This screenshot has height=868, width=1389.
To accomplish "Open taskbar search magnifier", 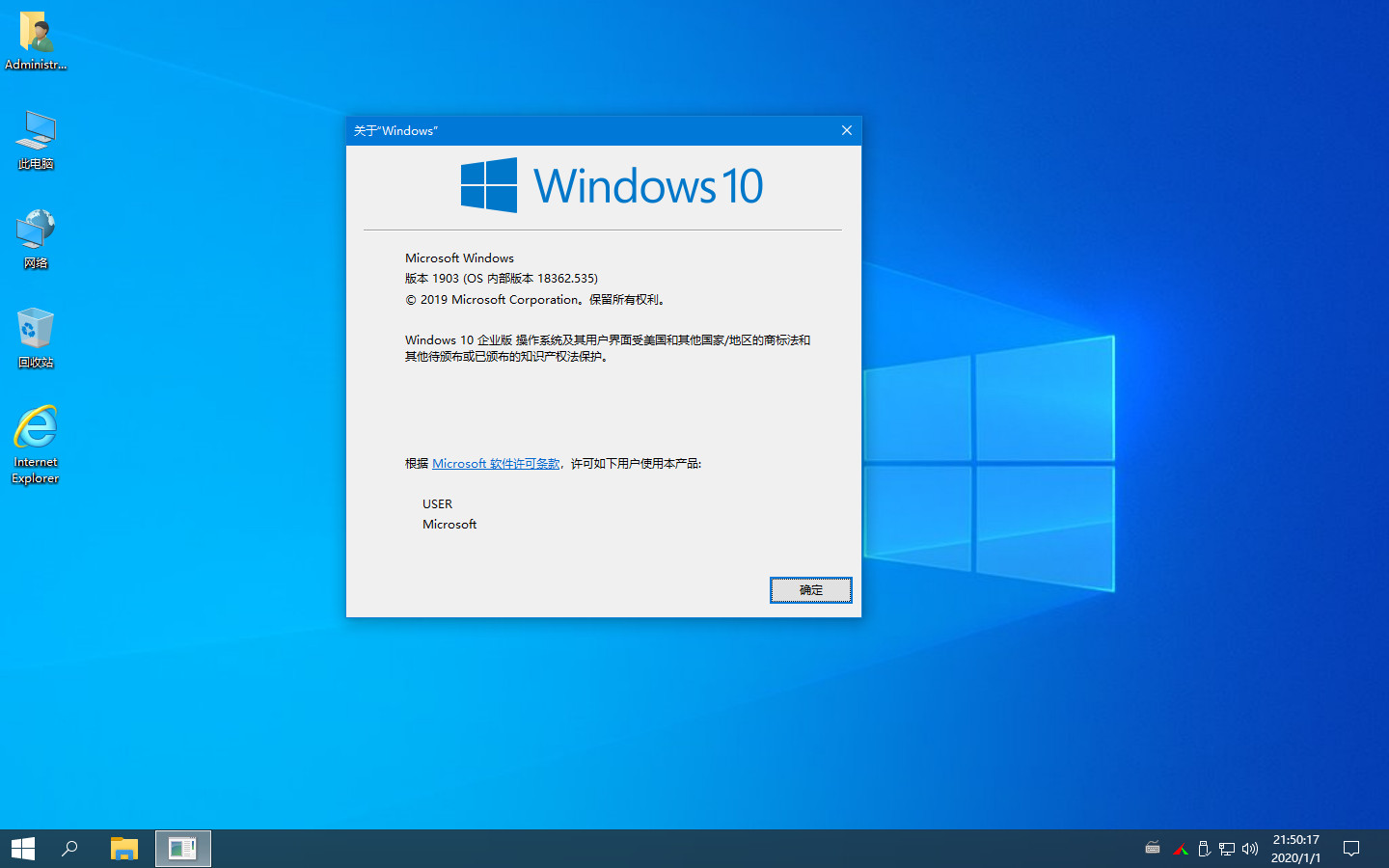I will (69, 849).
